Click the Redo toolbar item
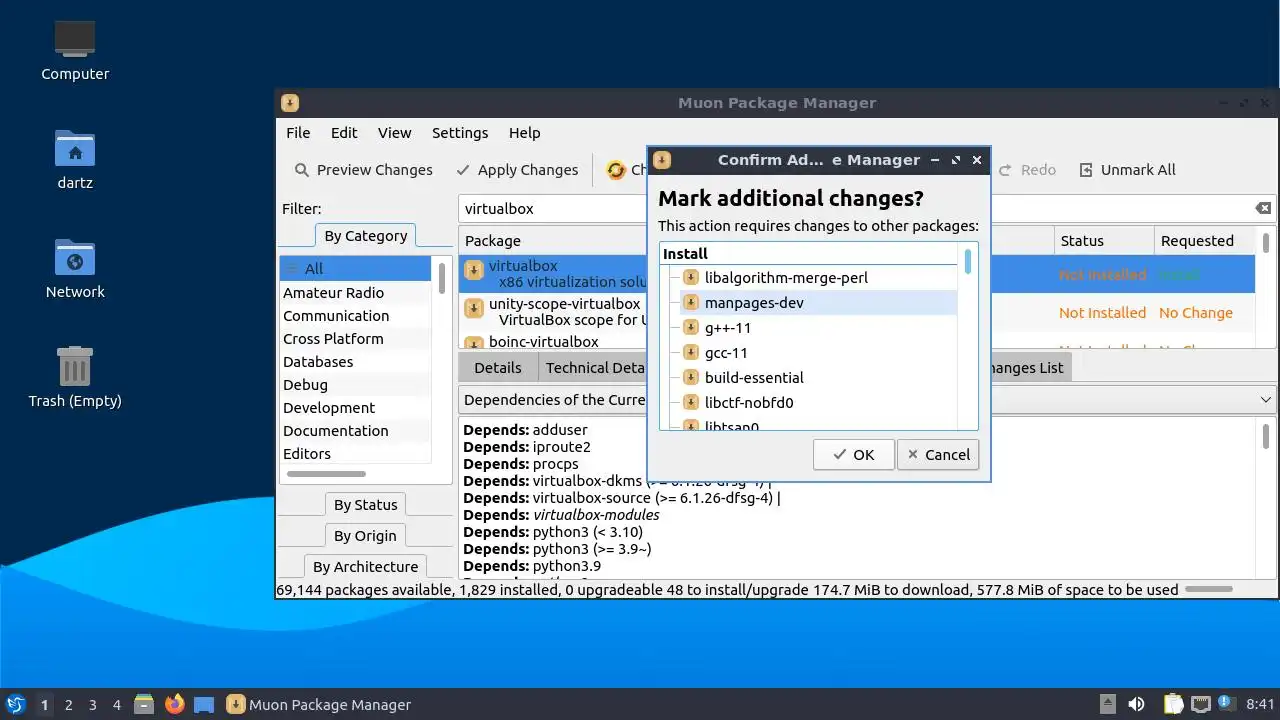The image size is (1280, 720). coord(1027,170)
